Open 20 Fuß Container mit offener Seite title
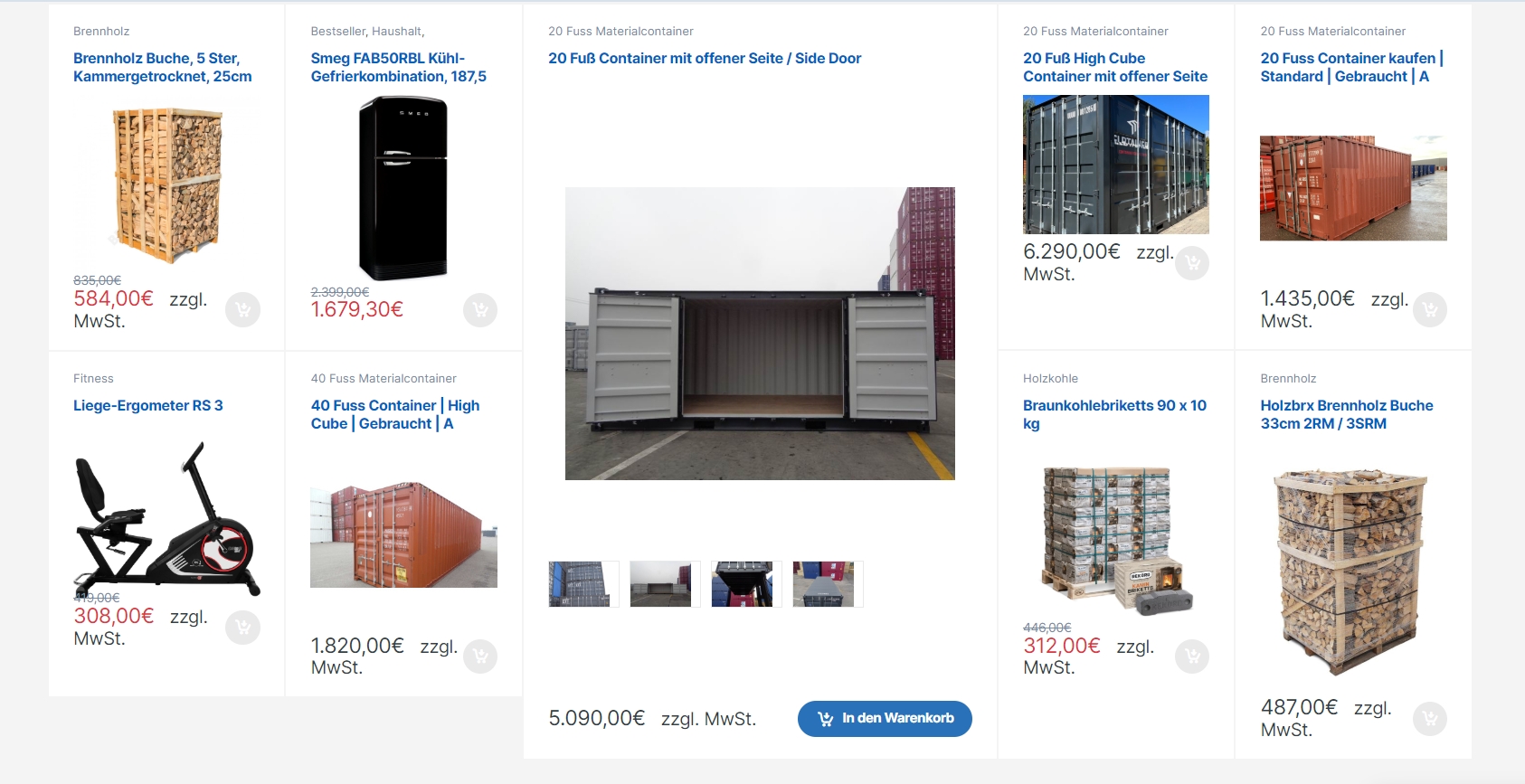This screenshot has height=784, width=1525. pos(705,58)
